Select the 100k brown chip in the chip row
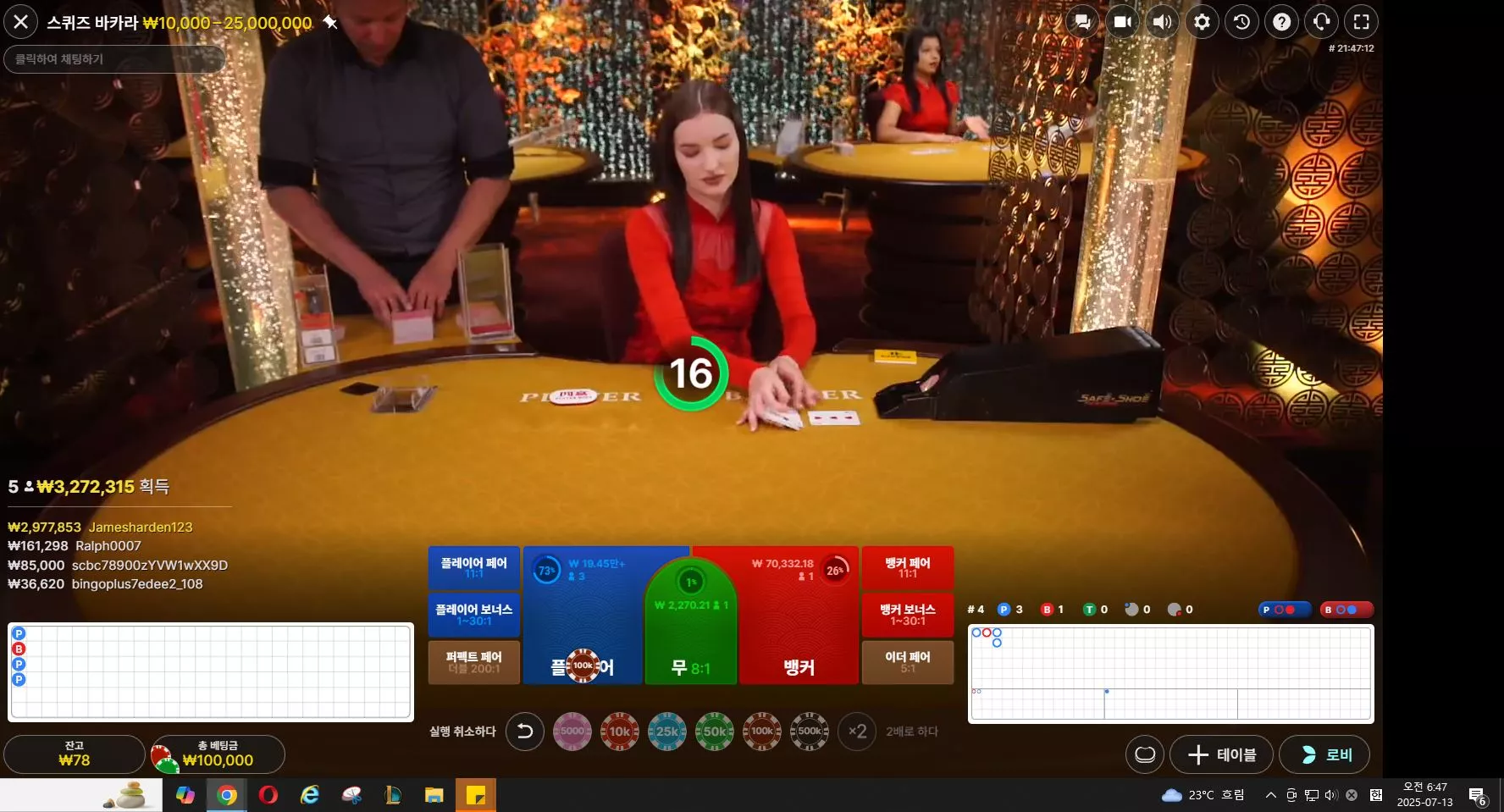The image size is (1504, 812). click(x=762, y=732)
